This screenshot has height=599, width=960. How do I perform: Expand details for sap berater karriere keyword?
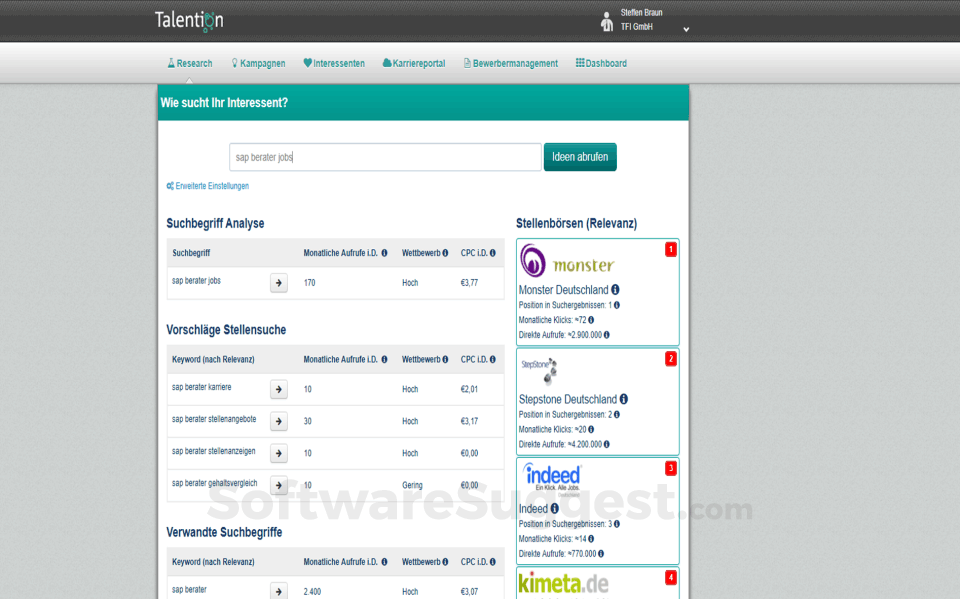point(278,389)
